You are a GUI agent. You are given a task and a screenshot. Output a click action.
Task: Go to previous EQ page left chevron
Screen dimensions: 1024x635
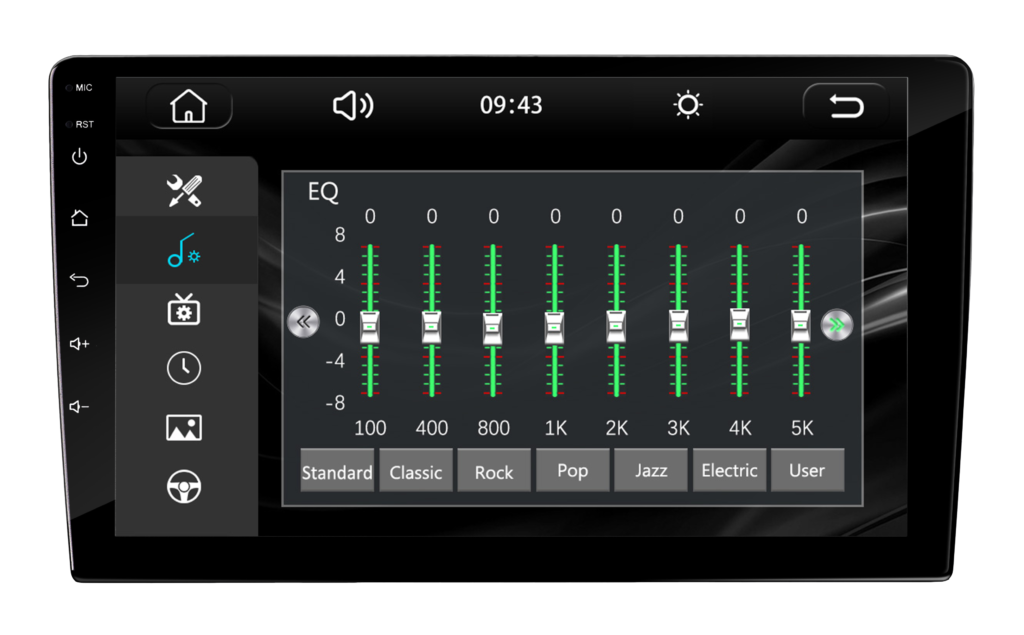304,322
